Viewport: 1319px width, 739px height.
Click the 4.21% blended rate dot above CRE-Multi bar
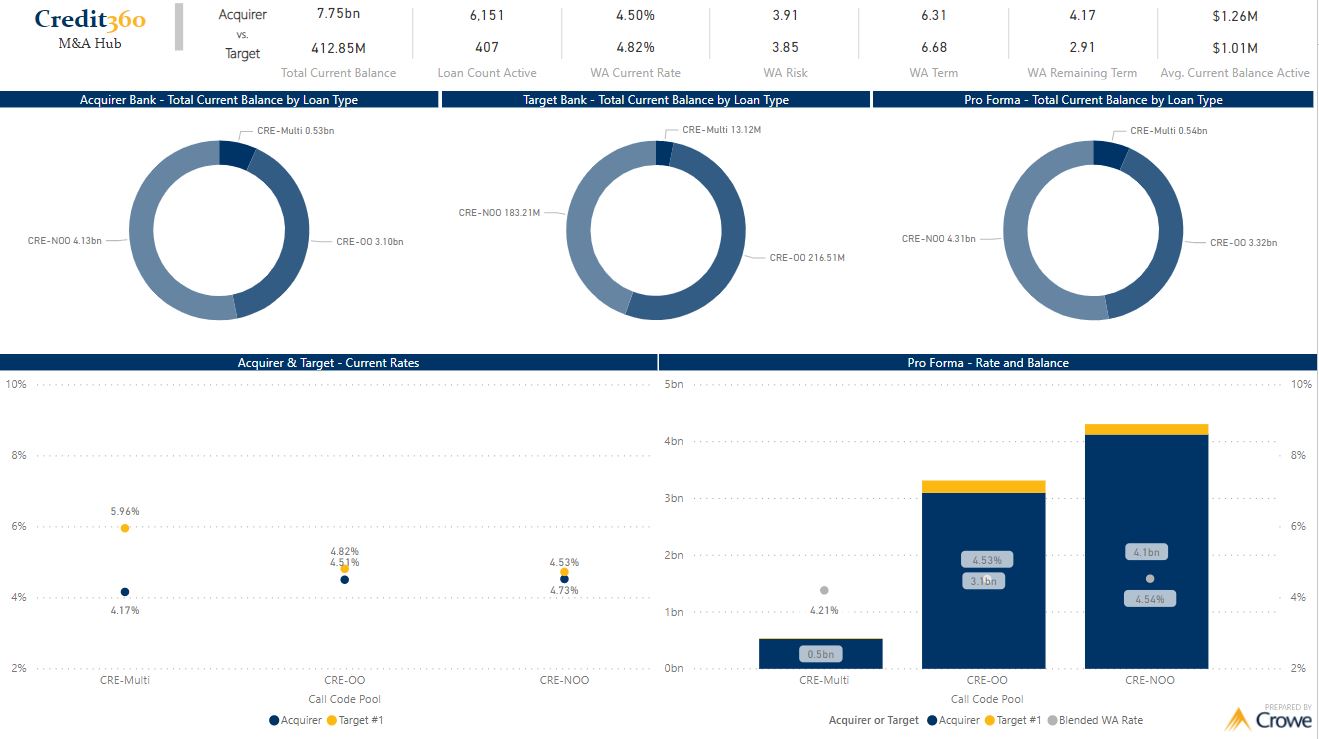click(x=824, y=590)
